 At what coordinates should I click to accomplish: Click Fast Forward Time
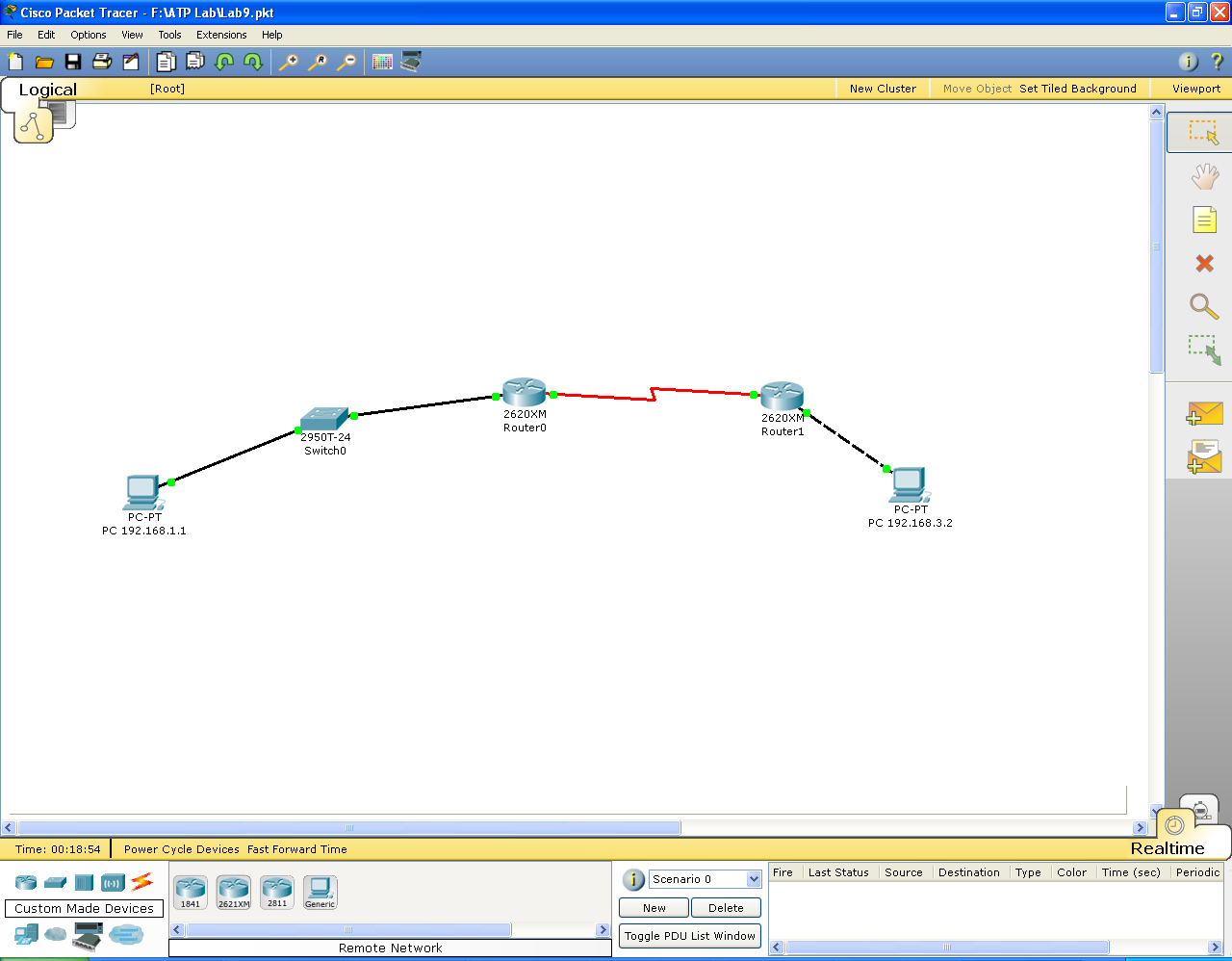(297, 849)
